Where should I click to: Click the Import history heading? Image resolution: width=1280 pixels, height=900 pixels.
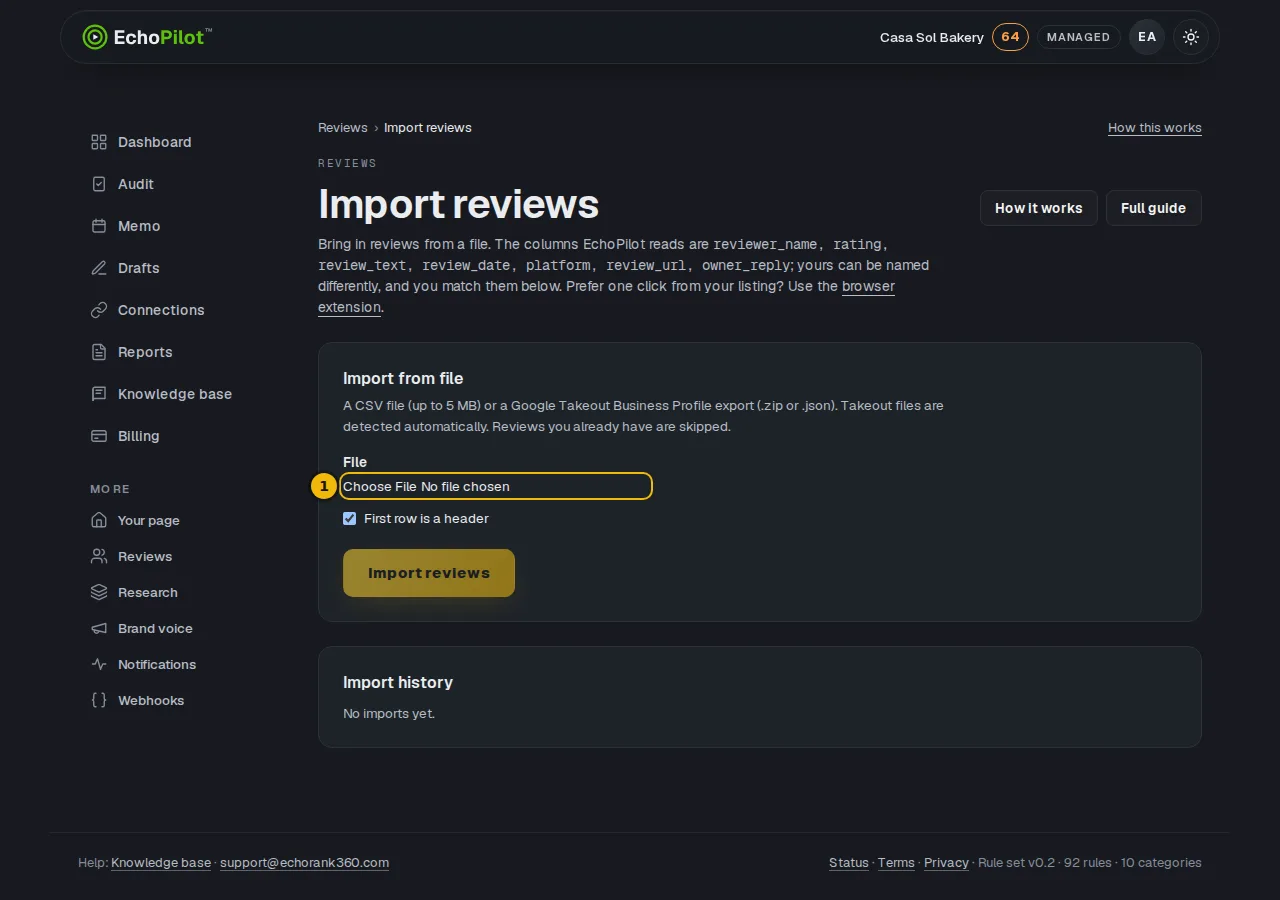[x=398, y=682]
